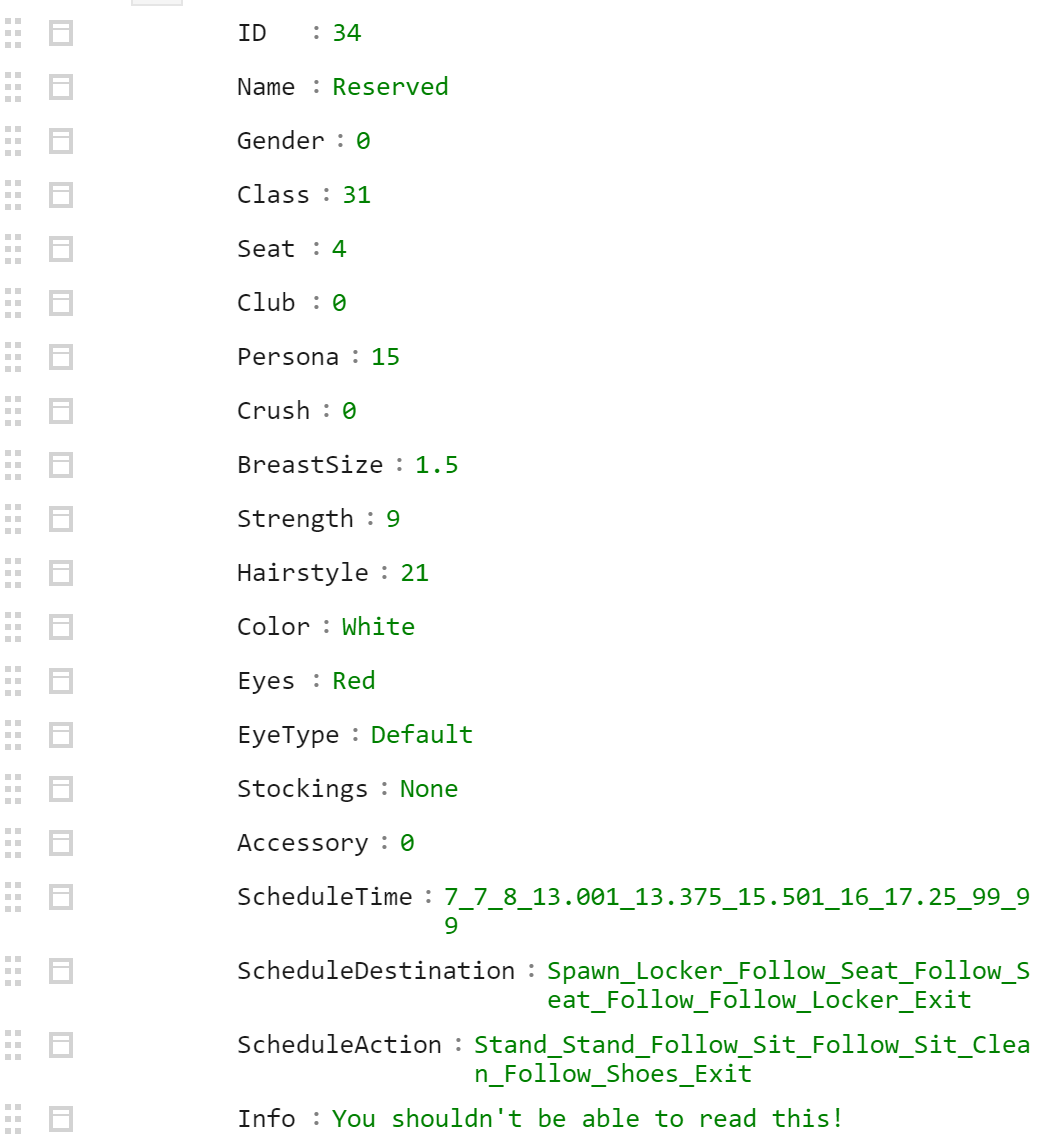Click the EyeType value "Default"

coord(422,735)
